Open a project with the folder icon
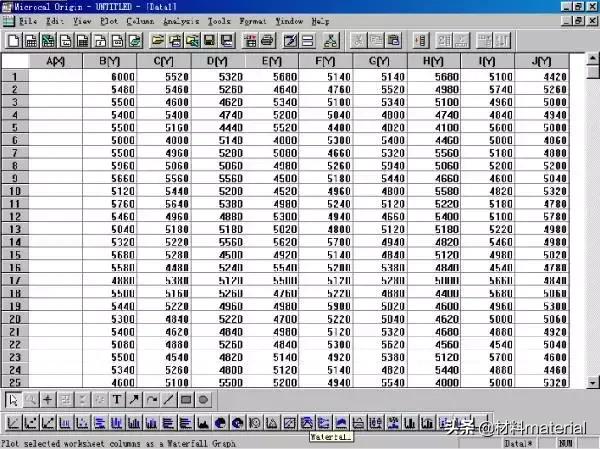The width and height of the screenshot is (600, 449). [x=158, y=41]
